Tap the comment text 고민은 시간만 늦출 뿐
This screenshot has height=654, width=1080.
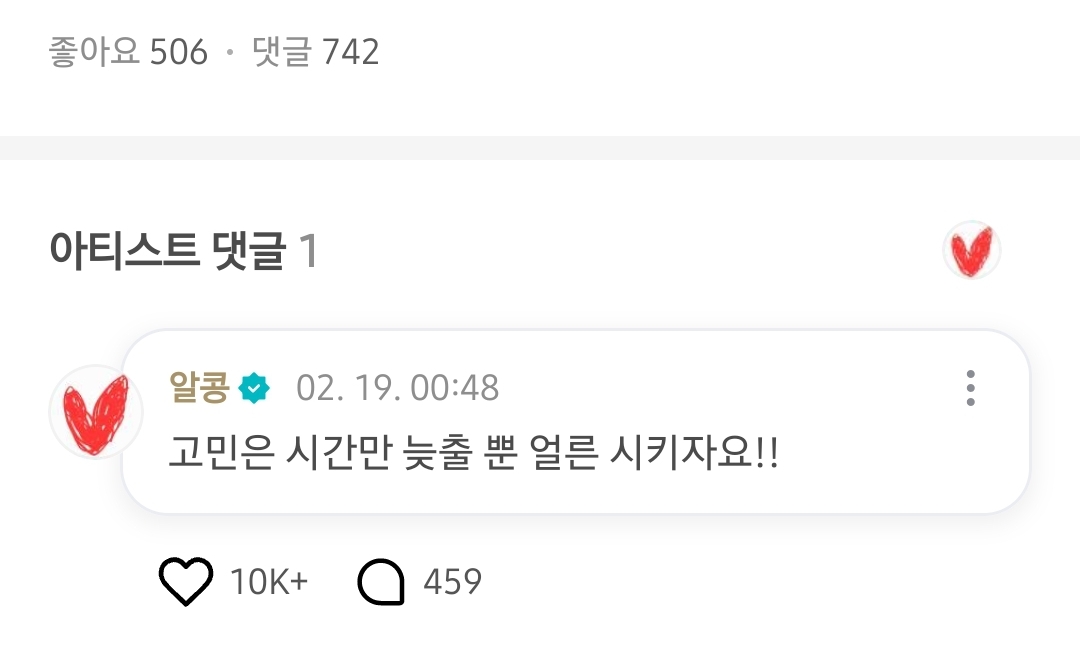pyautogui.click(x=343, y=454)
